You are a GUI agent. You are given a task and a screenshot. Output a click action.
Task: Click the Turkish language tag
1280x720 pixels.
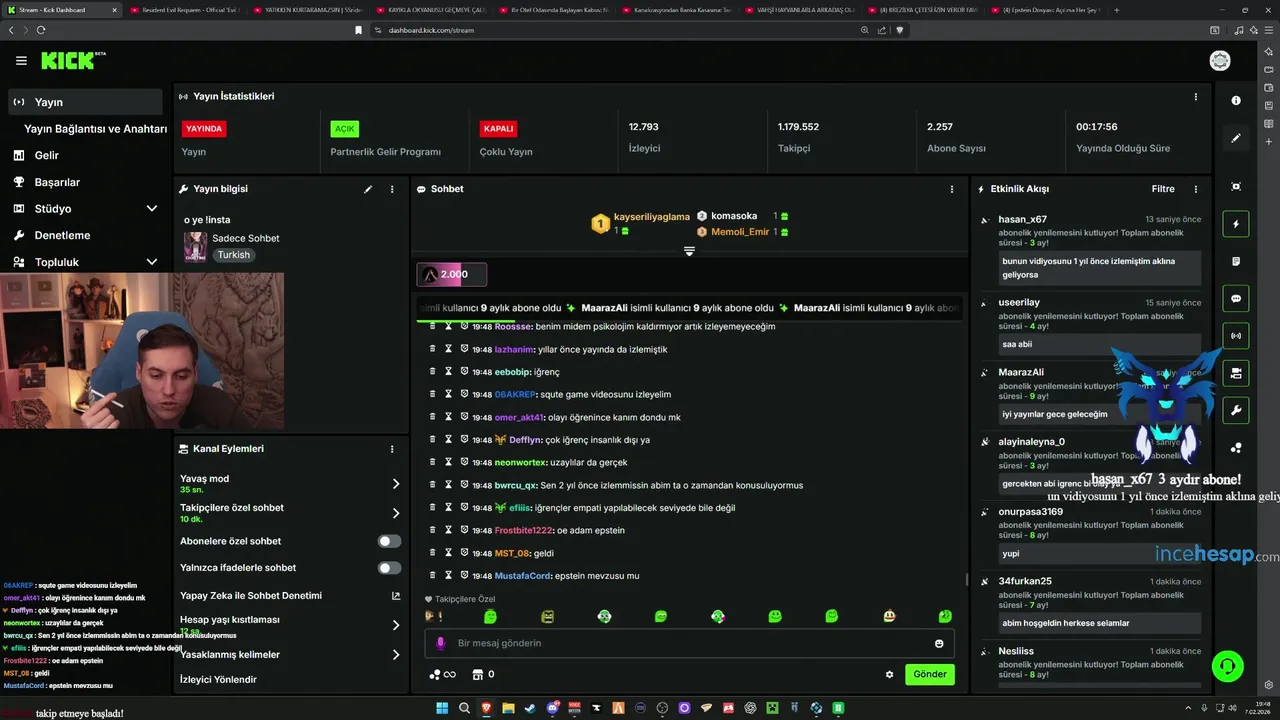(x=234, y=255)
